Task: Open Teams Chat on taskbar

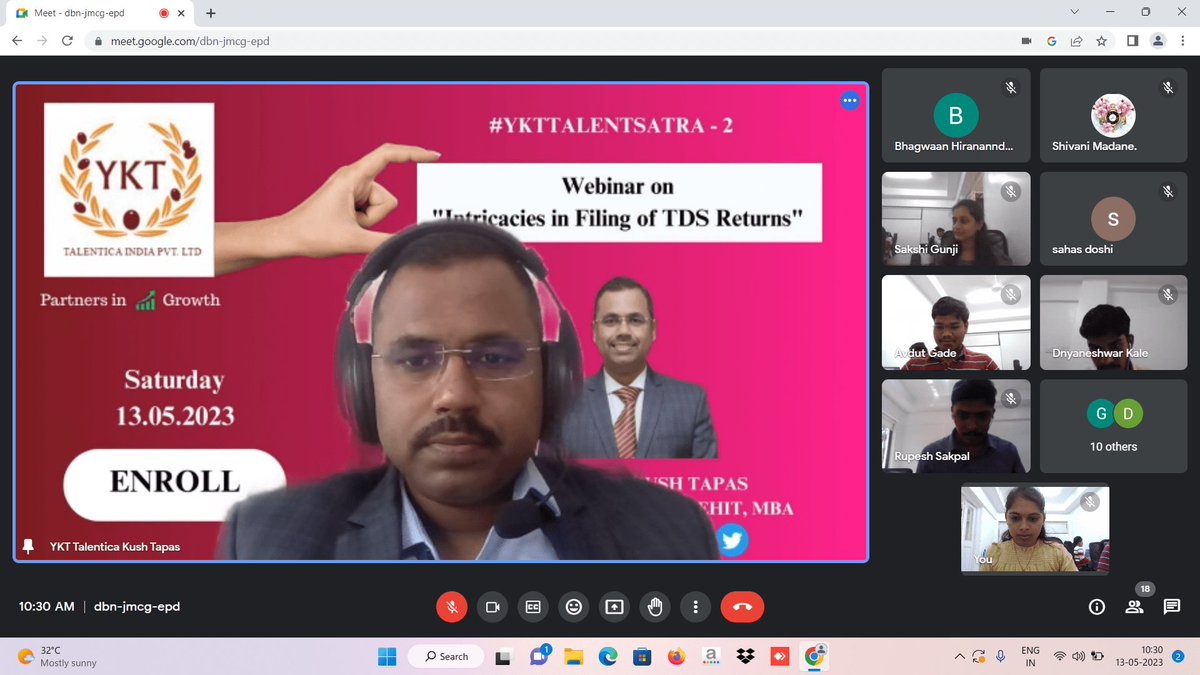Action: (x=539, y=656)
